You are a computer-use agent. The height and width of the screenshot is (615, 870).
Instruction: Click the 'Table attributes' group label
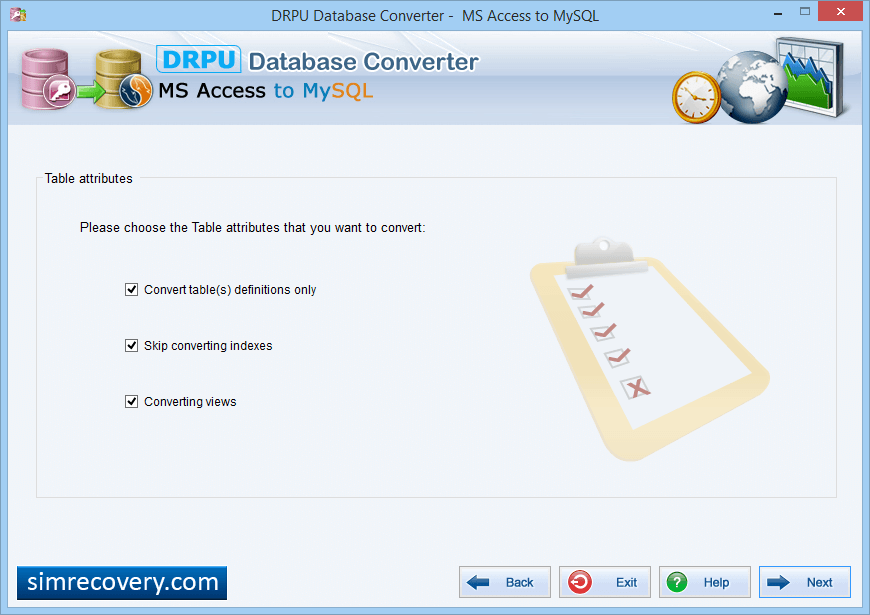(89, 179)
